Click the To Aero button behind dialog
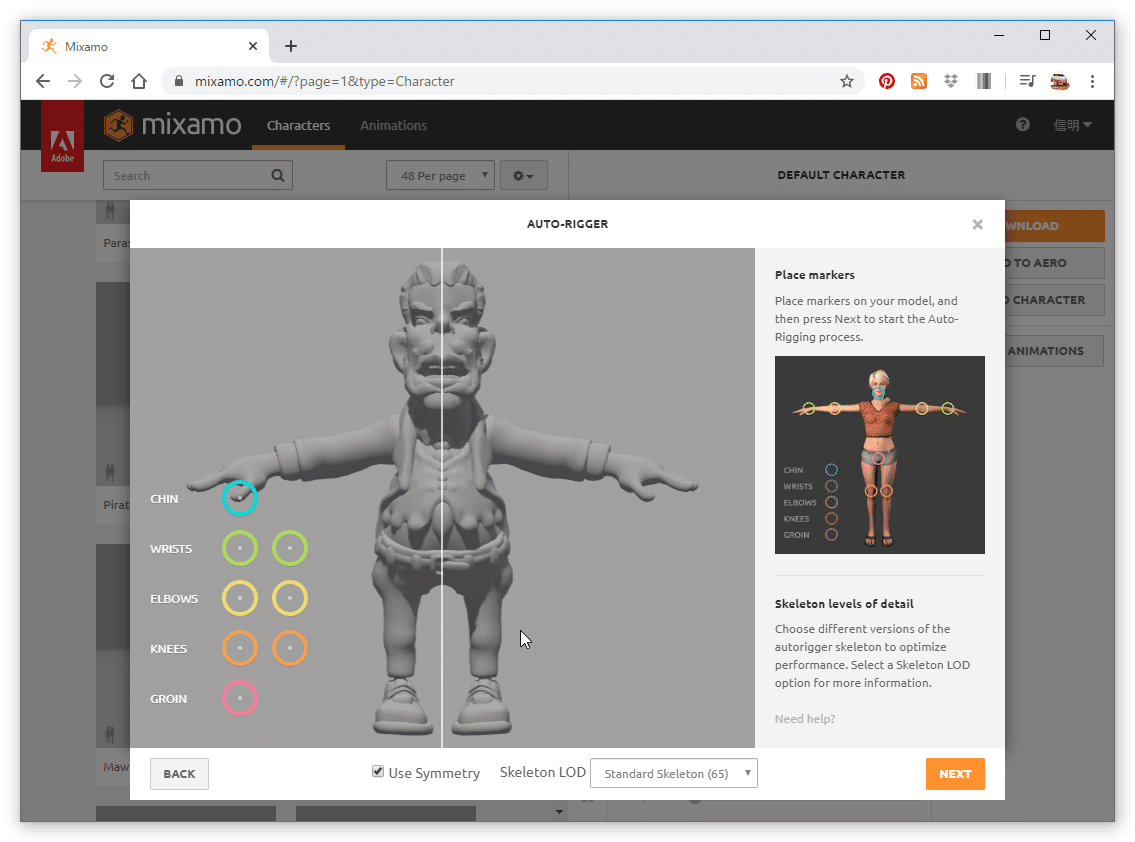Screen dimensions: 1135x842 click(x=1055, y=263)
